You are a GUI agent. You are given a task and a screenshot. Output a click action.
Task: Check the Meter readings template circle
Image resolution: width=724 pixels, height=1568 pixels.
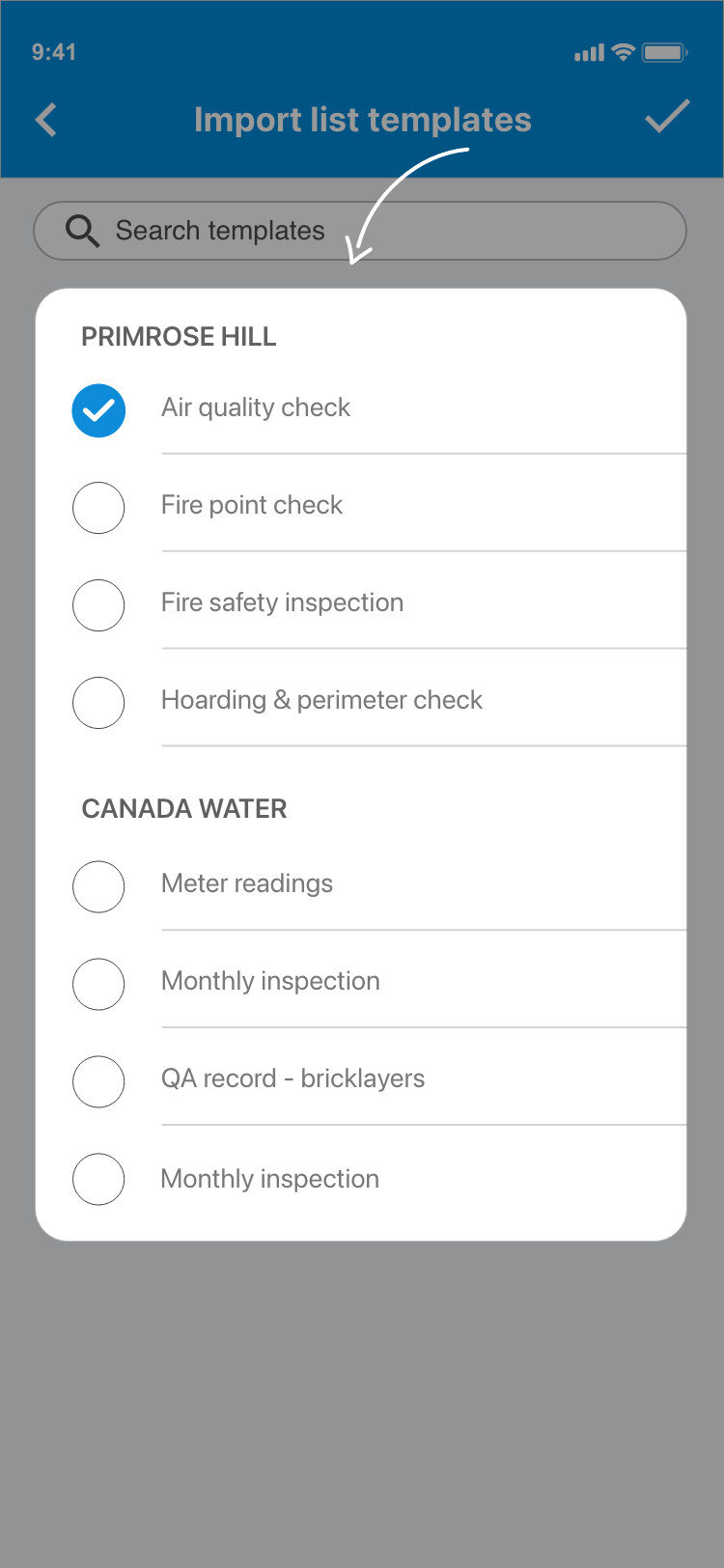tap(98, 886)
